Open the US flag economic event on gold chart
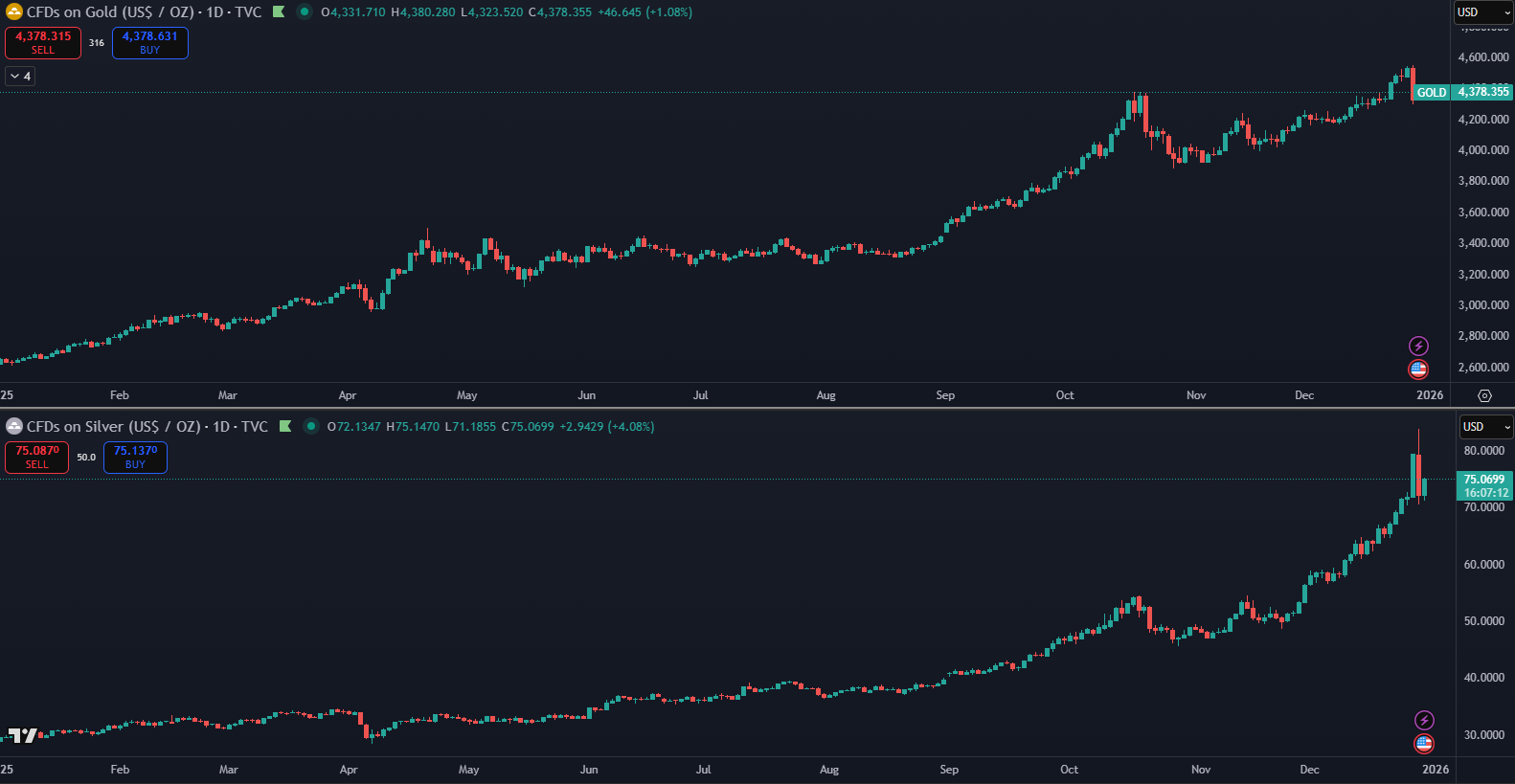1515x784 pixels. [x=1418, y=369]
